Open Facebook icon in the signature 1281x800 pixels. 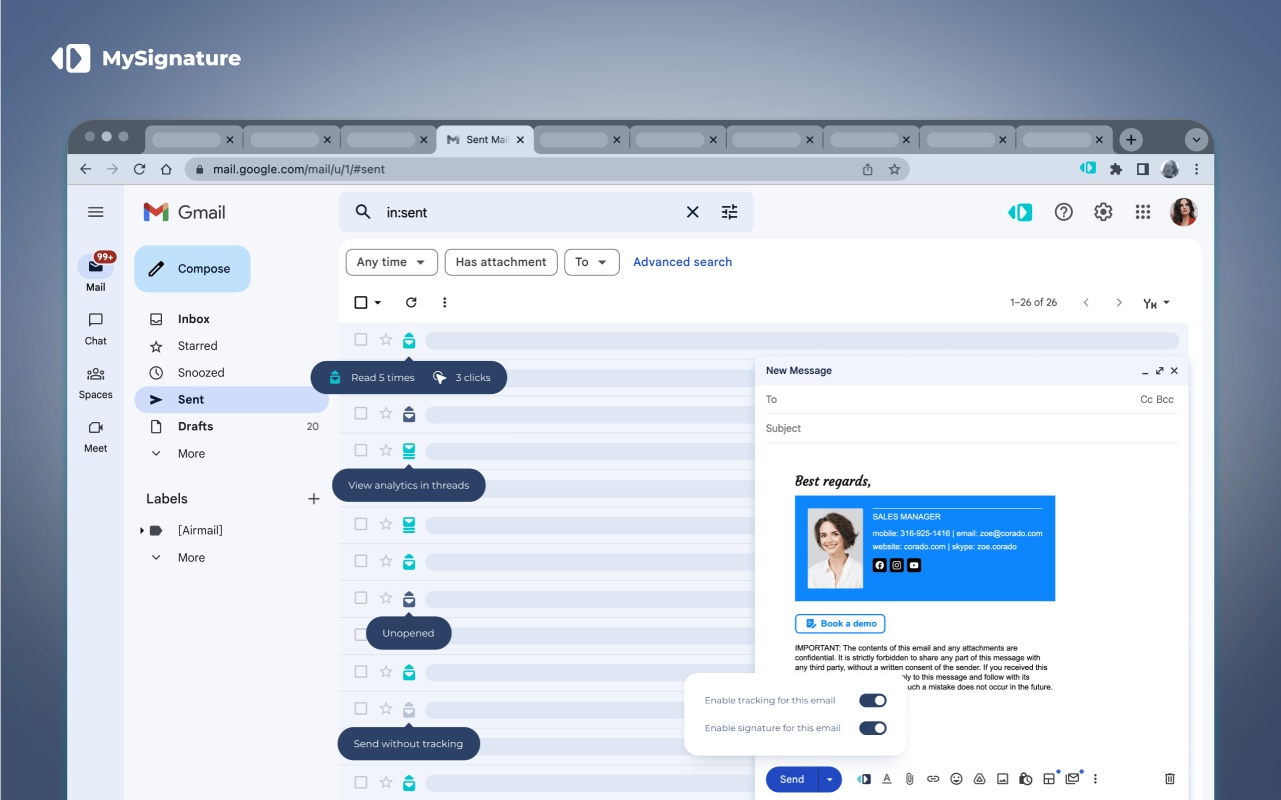tap(880, 565)
